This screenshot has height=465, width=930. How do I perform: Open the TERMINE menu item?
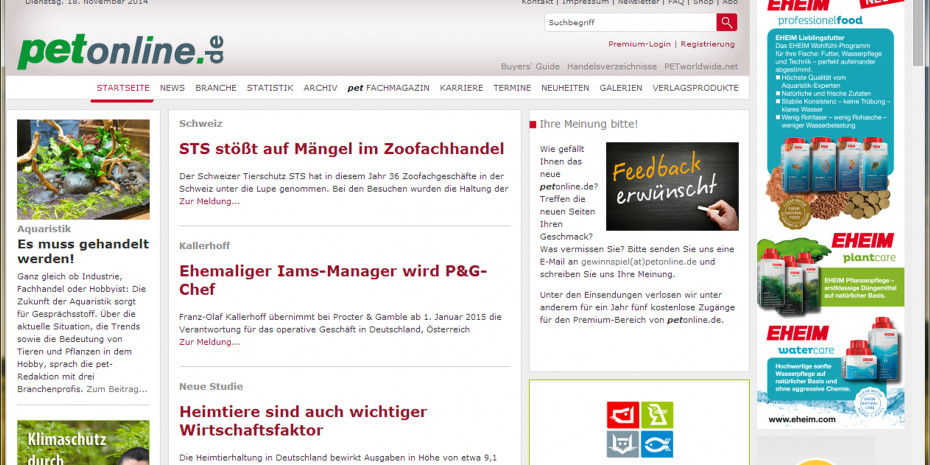[x=512, y=88]
